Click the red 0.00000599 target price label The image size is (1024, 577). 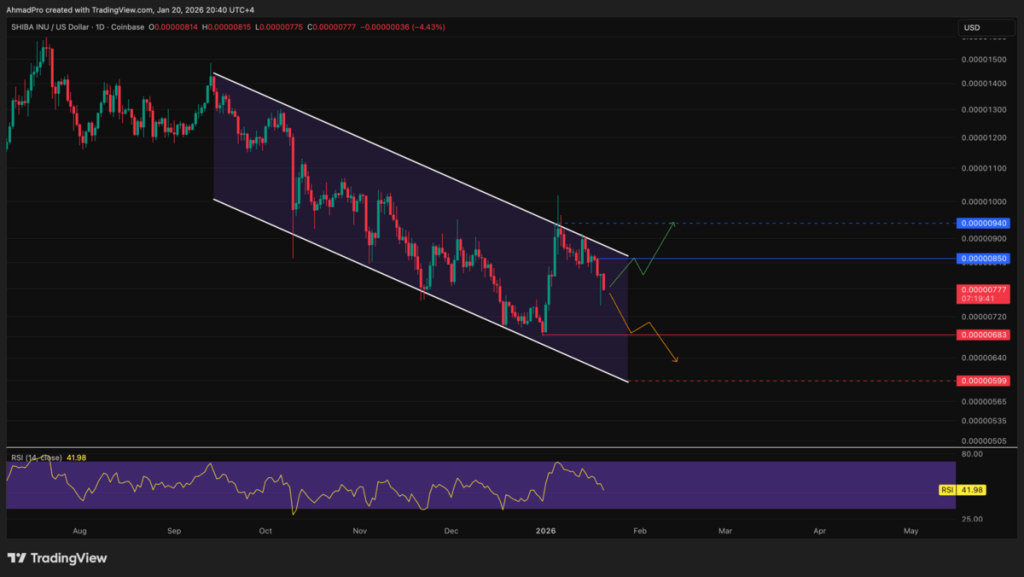pos(983,379)
